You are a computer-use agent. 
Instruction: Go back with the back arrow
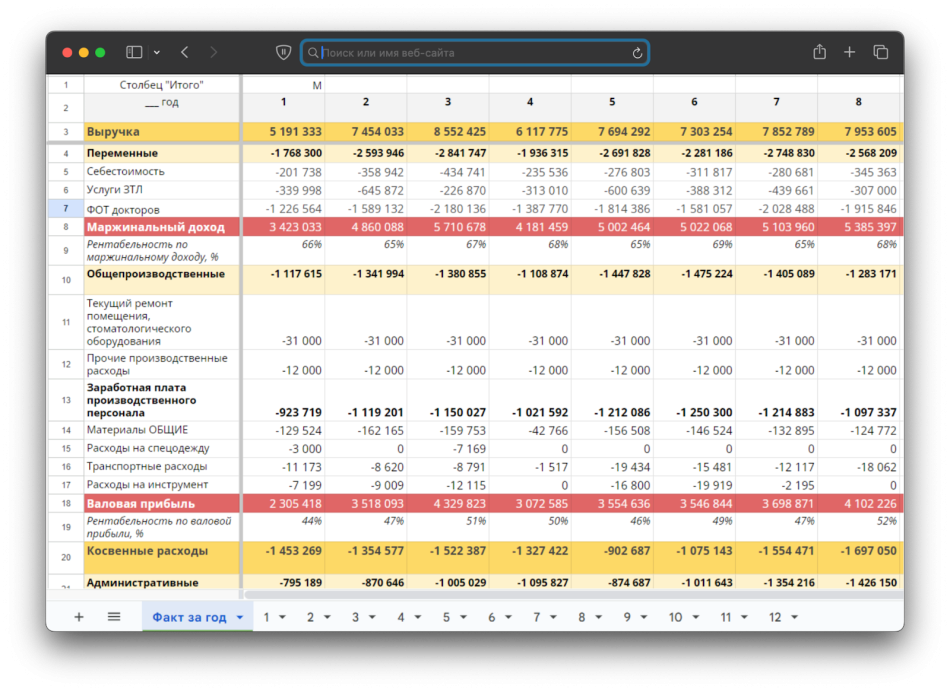click(x=185, y=52)
